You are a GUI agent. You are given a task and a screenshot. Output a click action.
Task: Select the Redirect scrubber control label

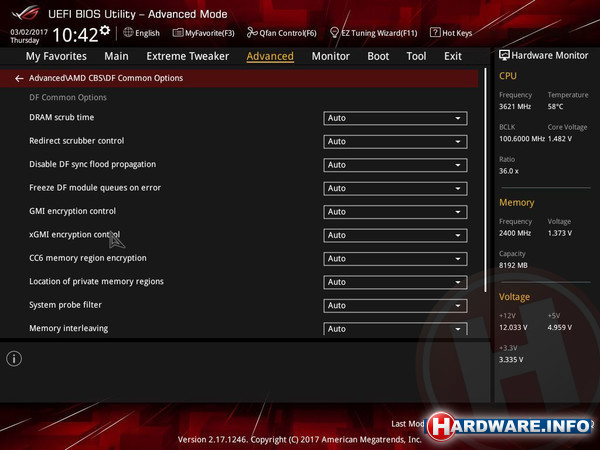tap(77, 141)
